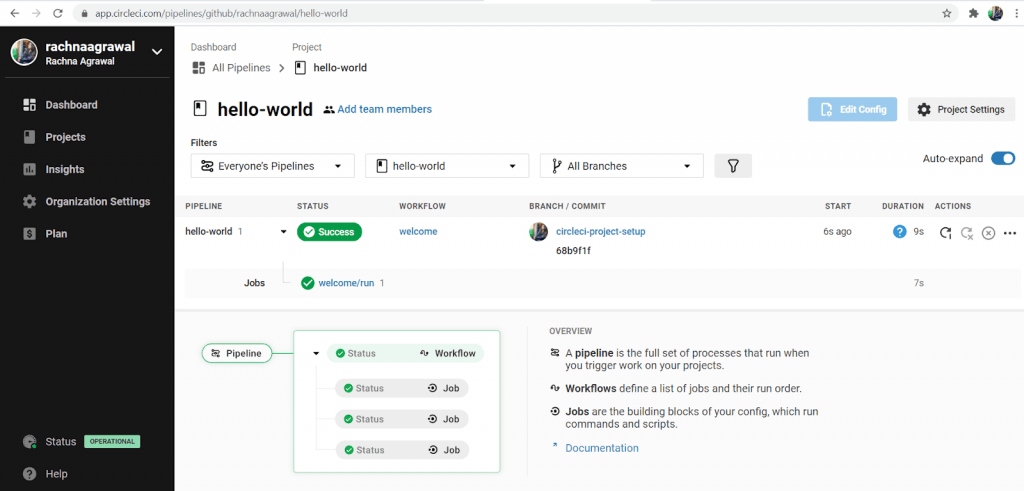Expand the All Branches dropdown
This screenshot has height=491, width=1024.
coord(621,166)
